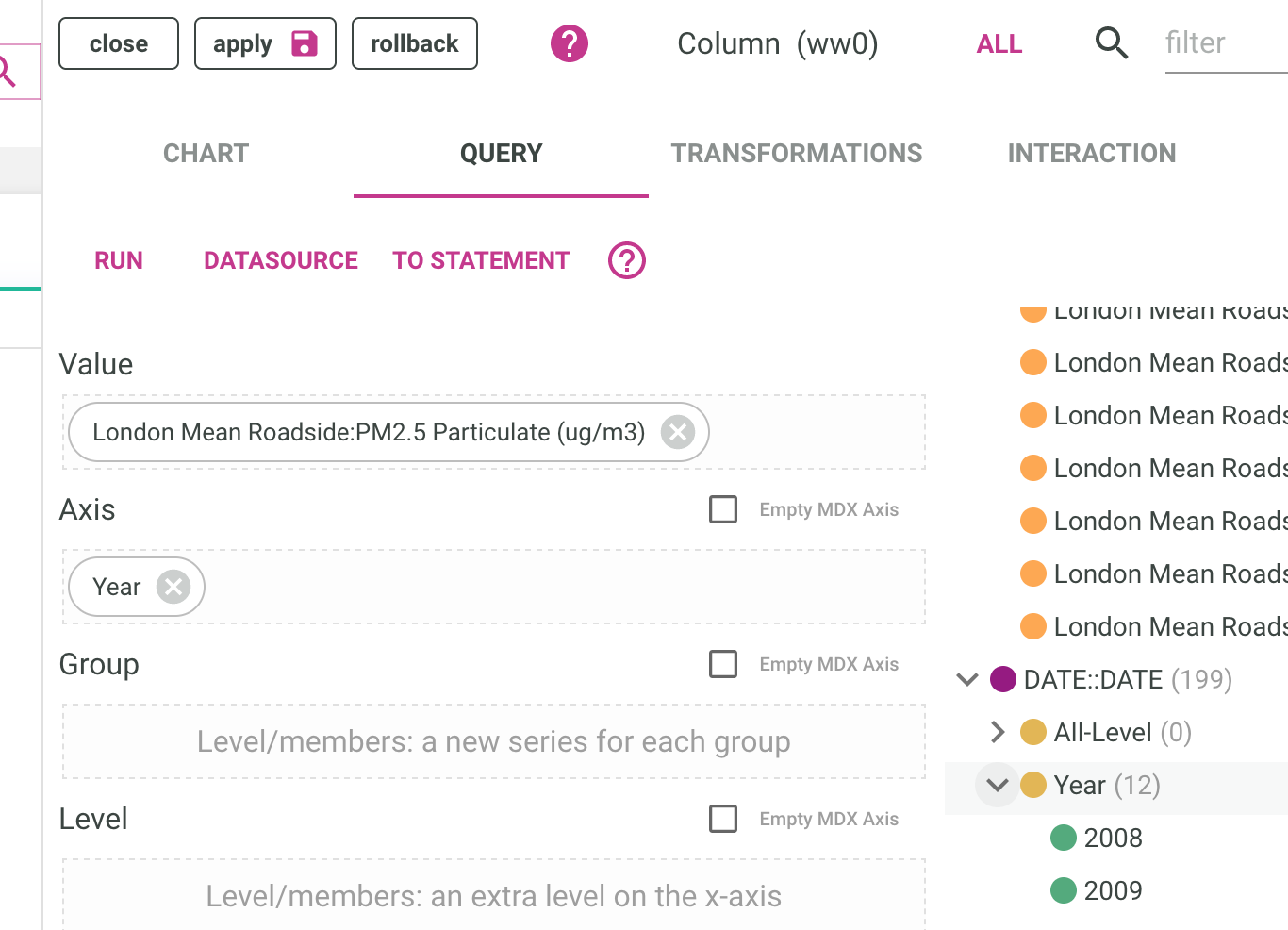Click the save icon inside the apply button

point(304,42)
